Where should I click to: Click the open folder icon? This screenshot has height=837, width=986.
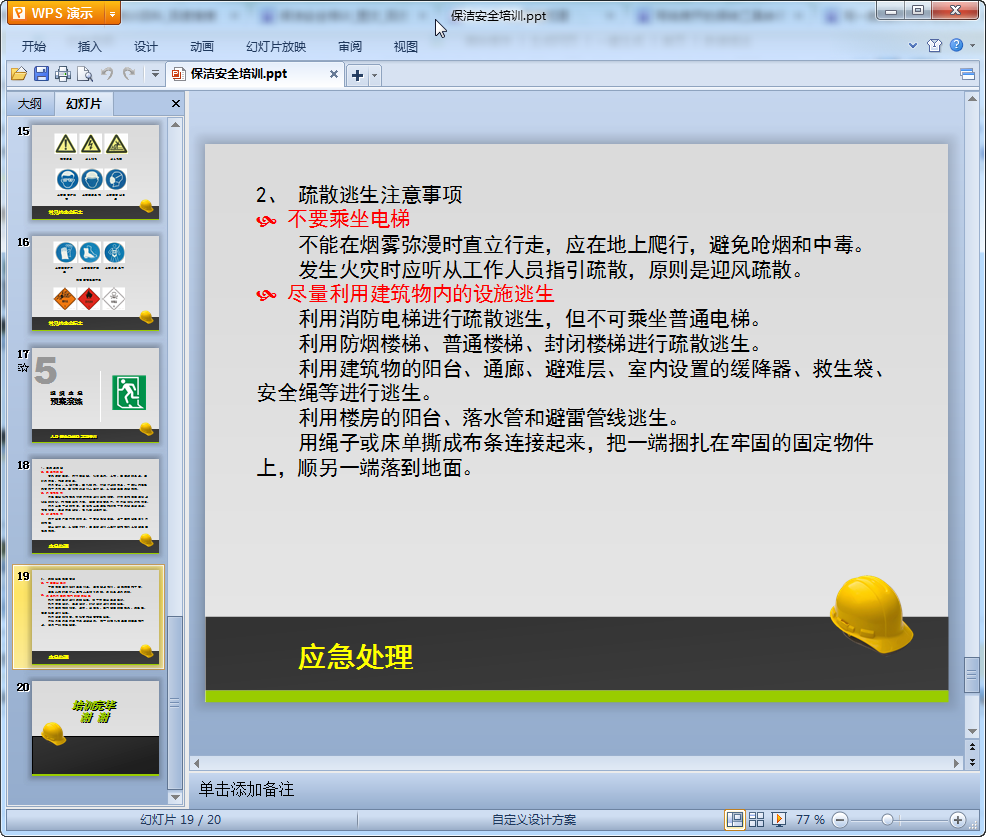tap(19, 74)
